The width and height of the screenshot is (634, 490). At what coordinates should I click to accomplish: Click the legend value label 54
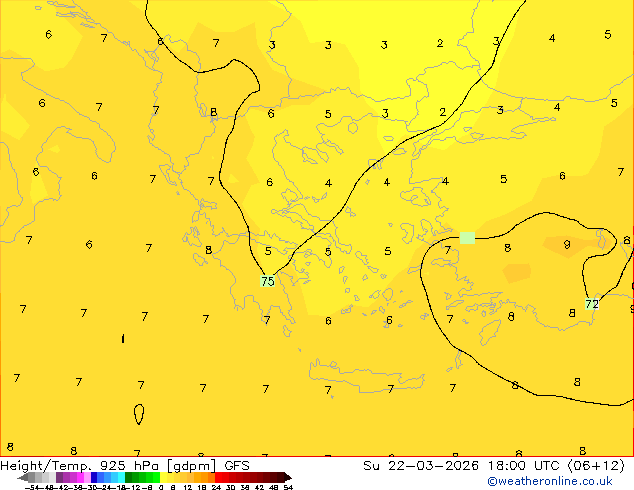(288, 487)
